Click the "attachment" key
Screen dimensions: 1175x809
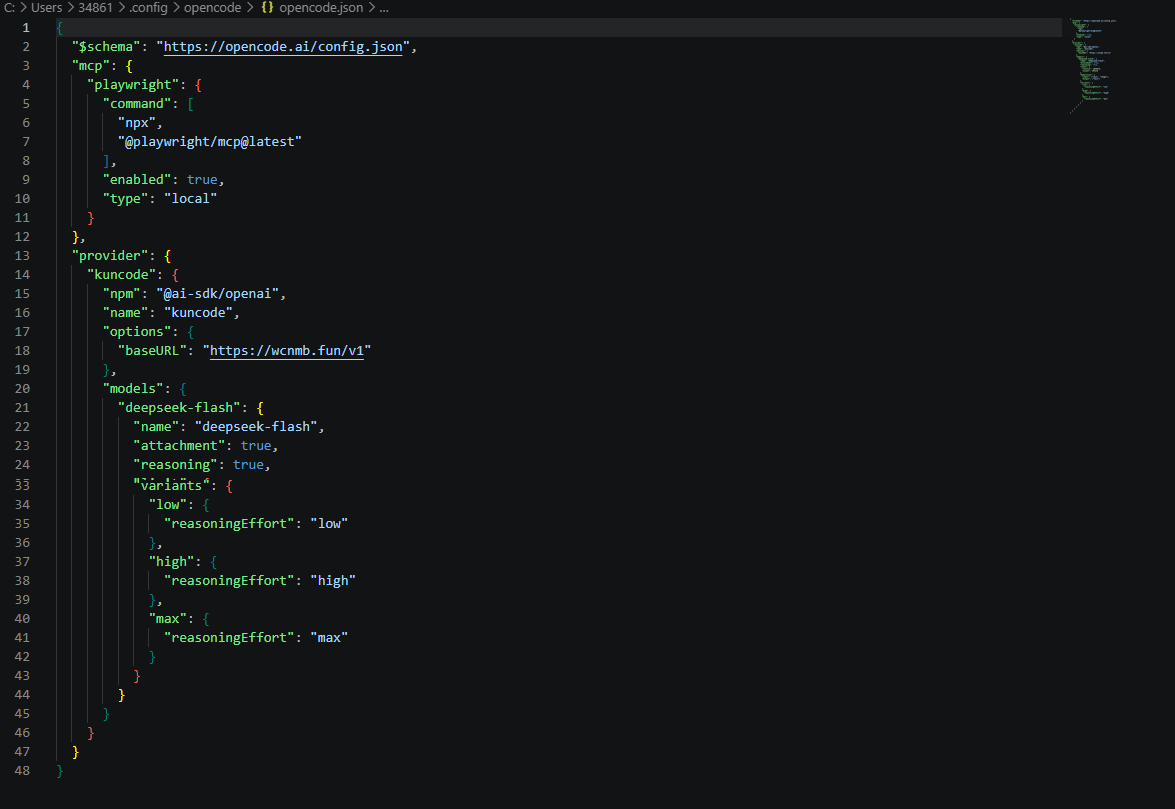coord(179,446)
